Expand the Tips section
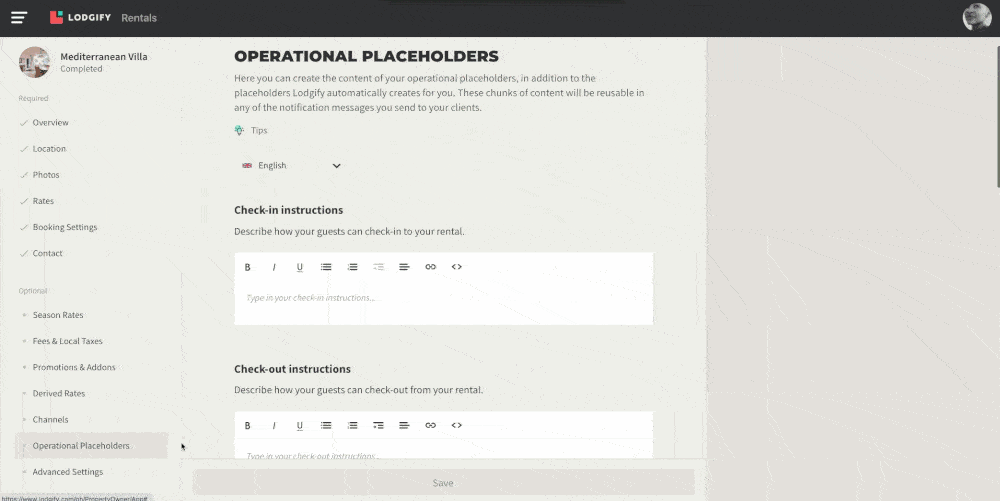Viewport: 1000px width, 501px height. (251, 130)
